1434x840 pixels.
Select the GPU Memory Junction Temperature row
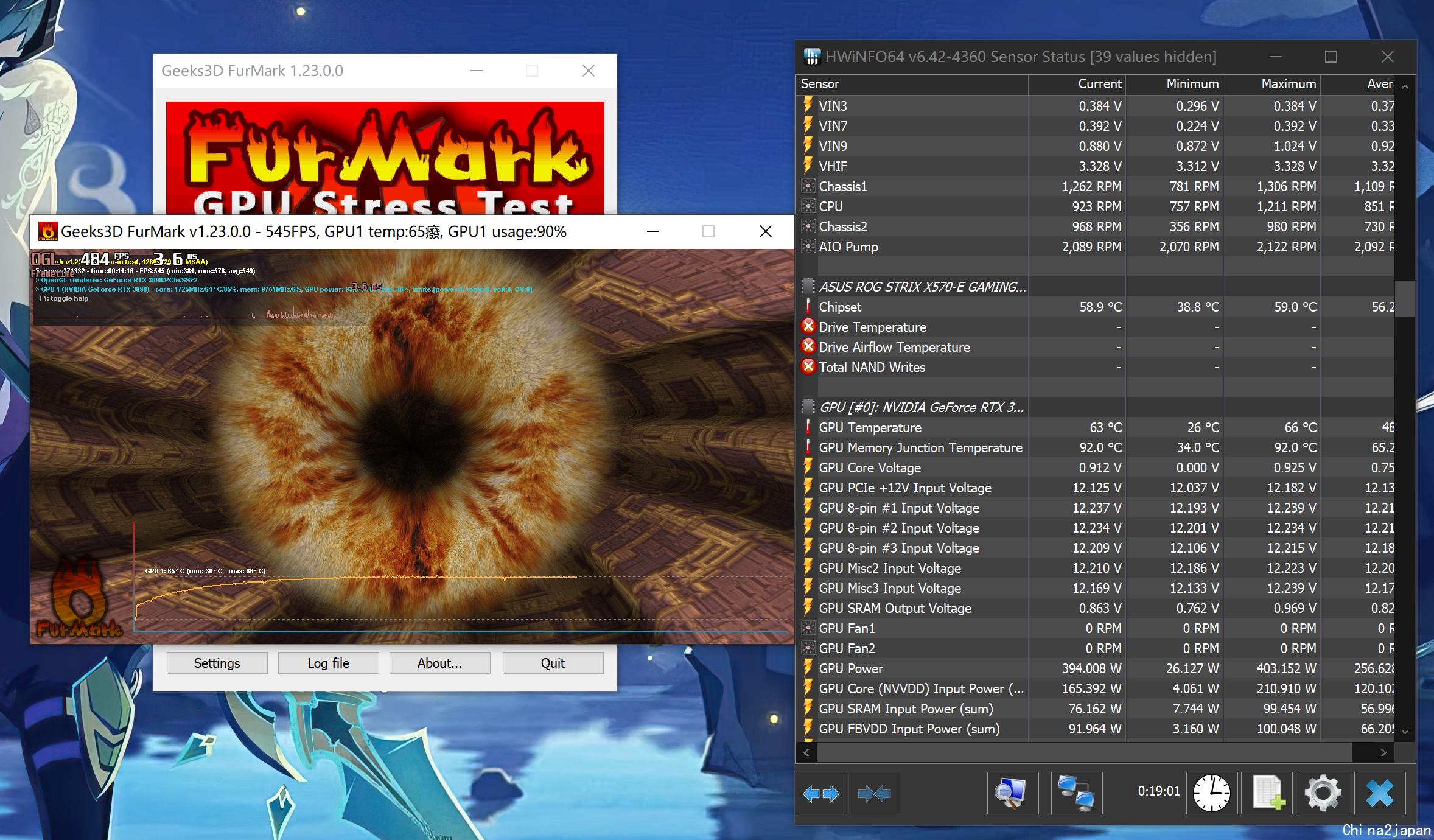1095,447
